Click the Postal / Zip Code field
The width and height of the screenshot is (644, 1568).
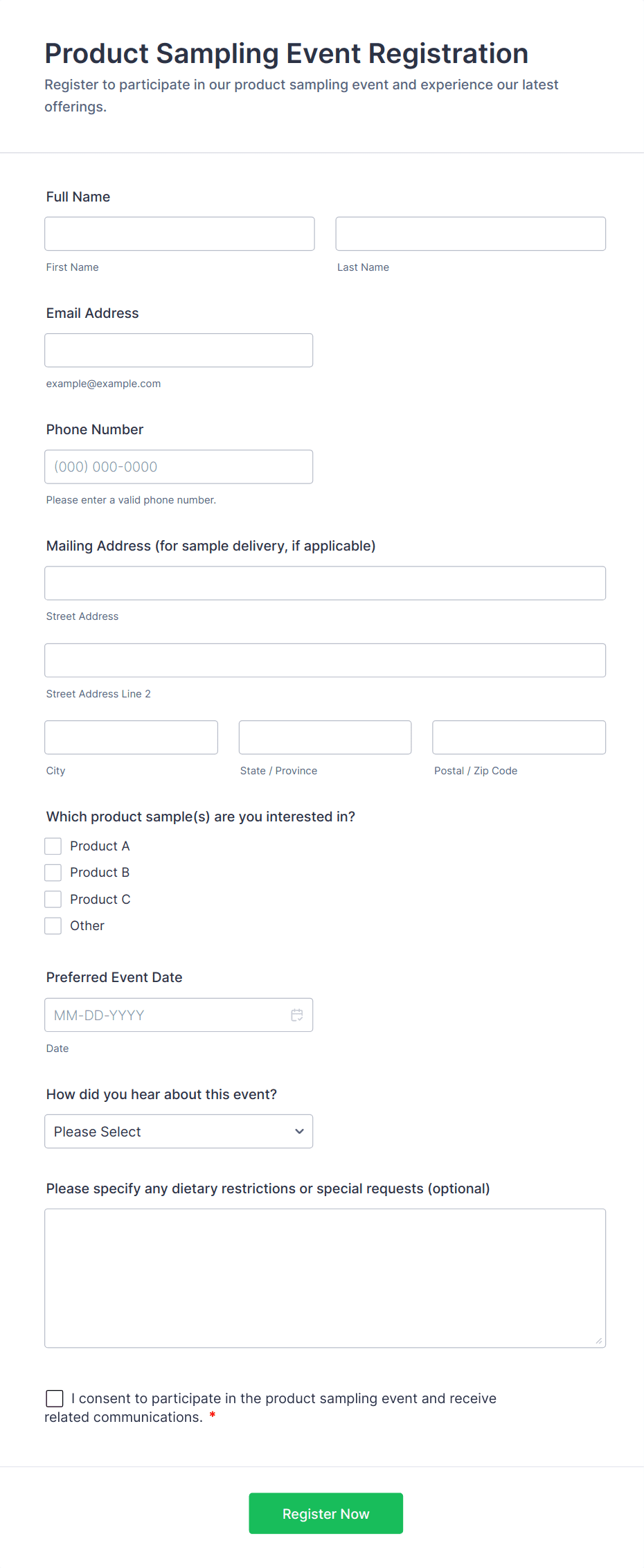click(518, 737)
